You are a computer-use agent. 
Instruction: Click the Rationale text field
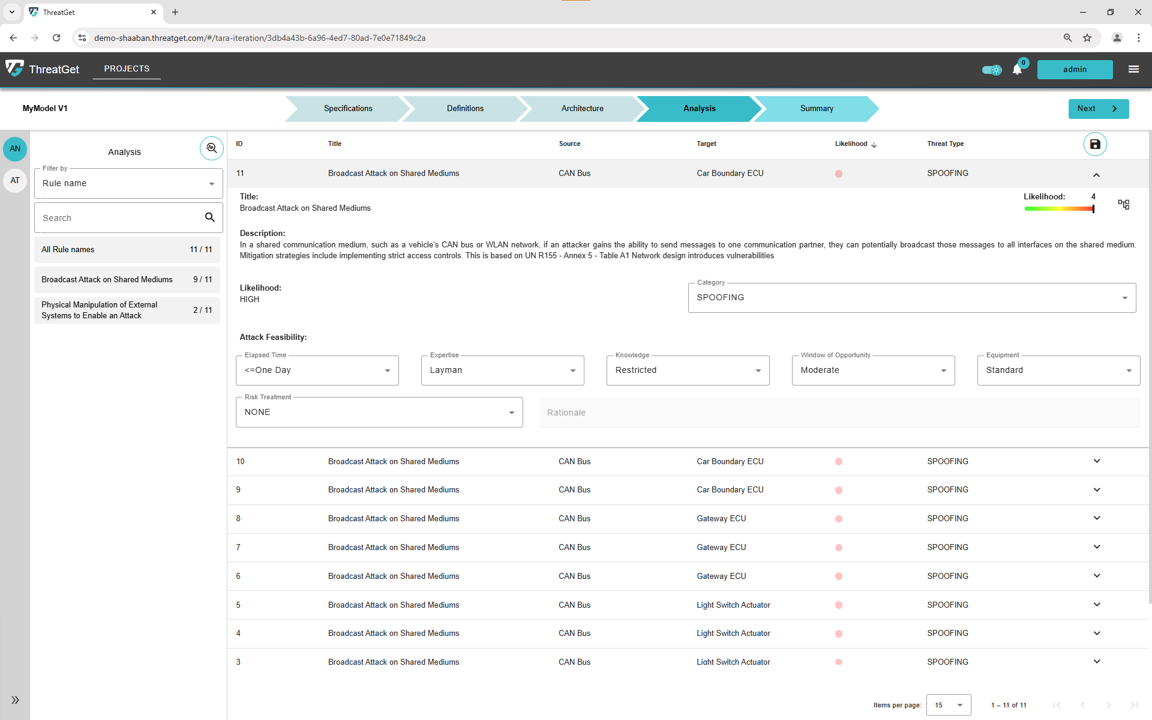(x=839, y=412)
